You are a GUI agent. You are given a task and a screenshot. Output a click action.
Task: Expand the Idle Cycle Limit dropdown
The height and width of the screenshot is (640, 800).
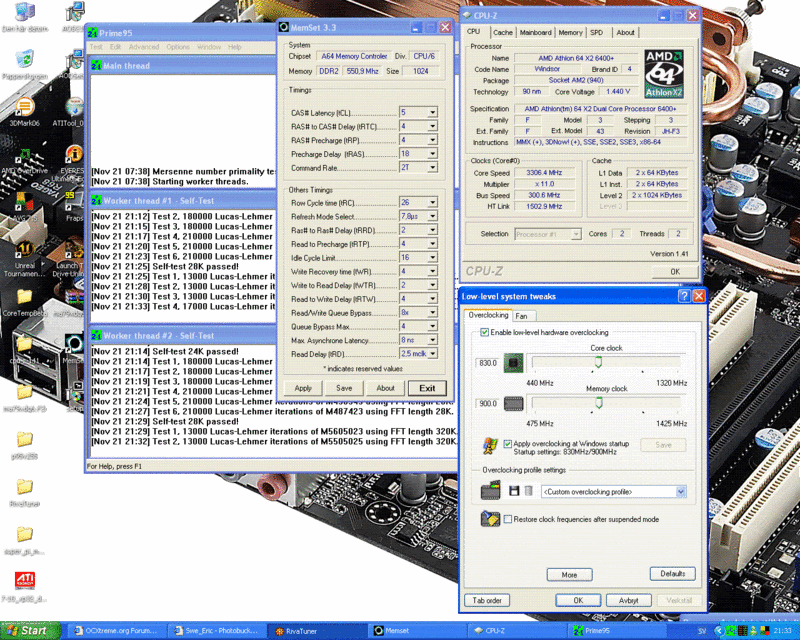[433, 257]
